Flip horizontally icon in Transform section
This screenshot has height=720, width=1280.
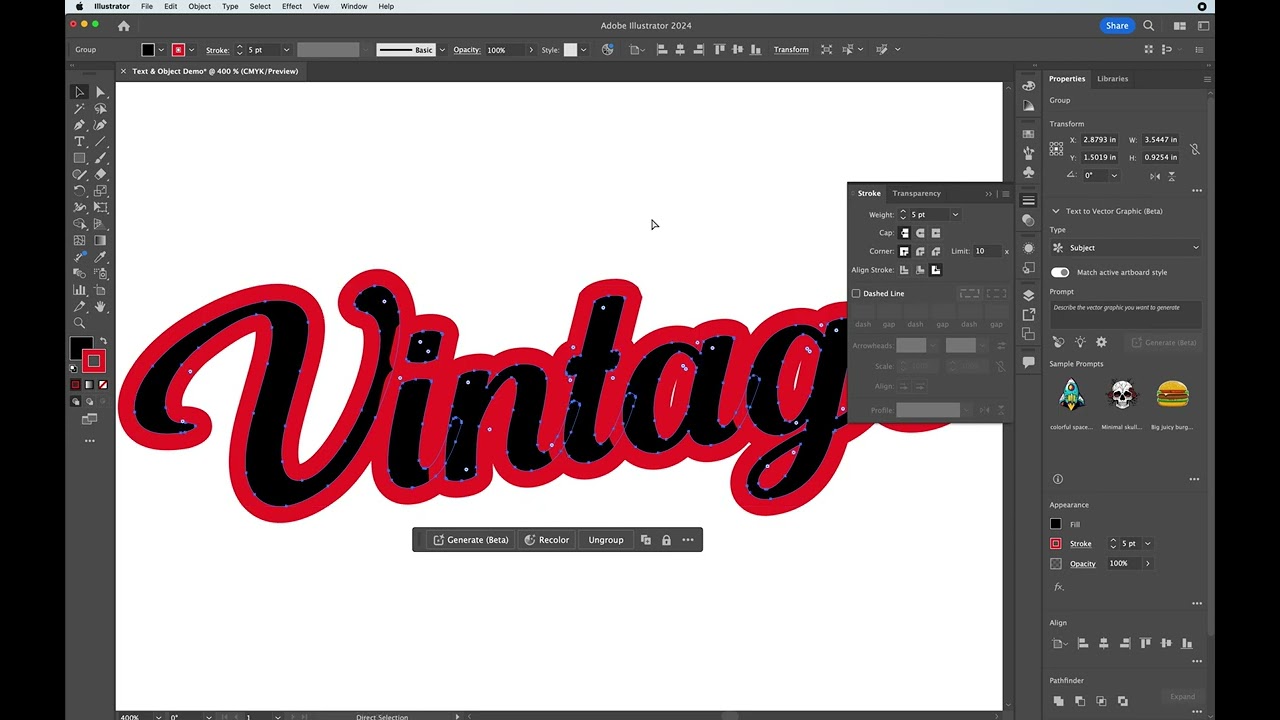[1155, 176]
